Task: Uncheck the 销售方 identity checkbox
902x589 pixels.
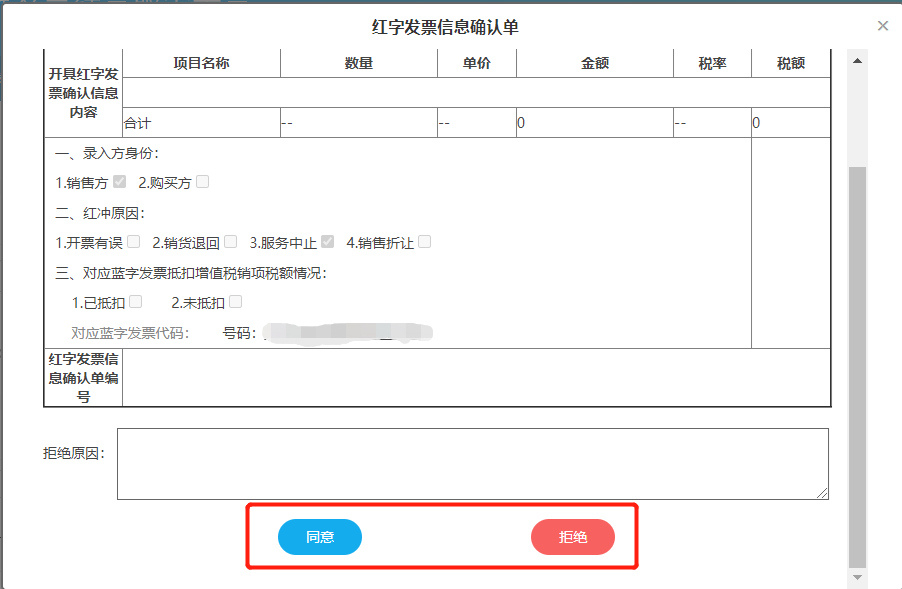Action: click(x=120, y=181)
